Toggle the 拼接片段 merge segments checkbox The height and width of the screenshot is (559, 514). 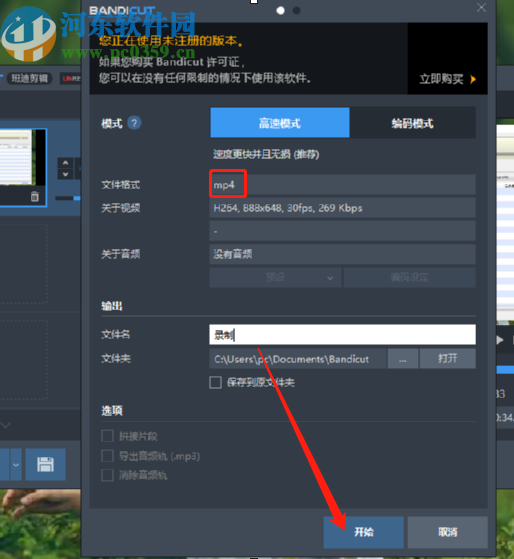click(107, 436)
